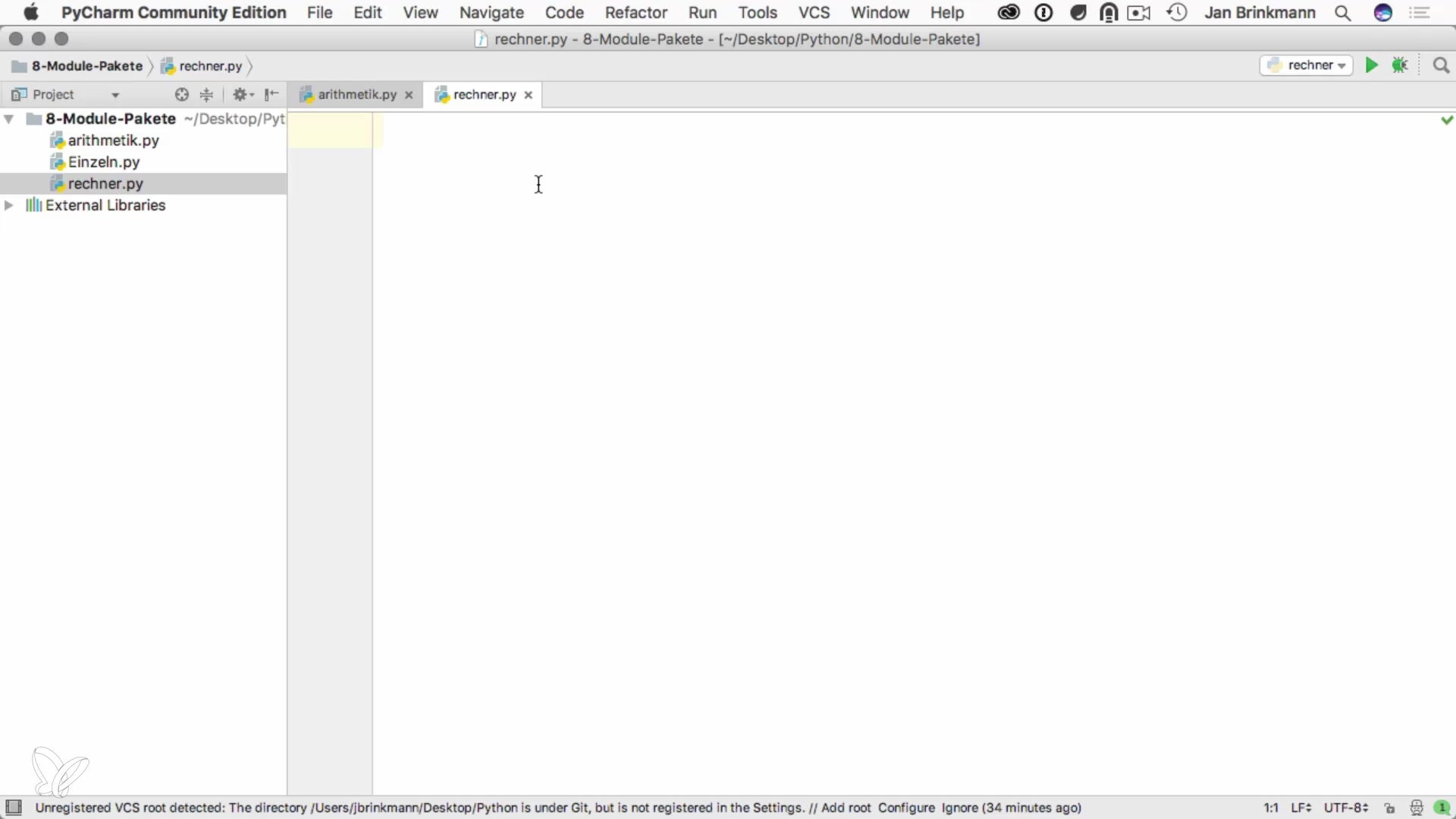
Task: Start debugging with the bug icon
Action: [x=1400, y=65]
